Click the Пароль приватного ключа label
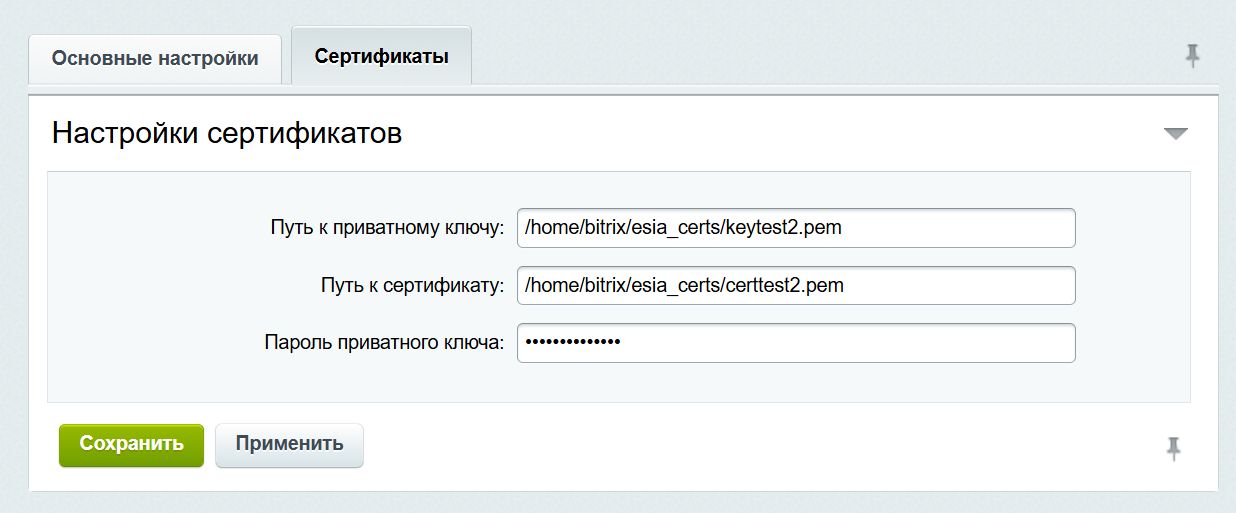This screenshot has height=513, width=1236. [x=384, y=343]
